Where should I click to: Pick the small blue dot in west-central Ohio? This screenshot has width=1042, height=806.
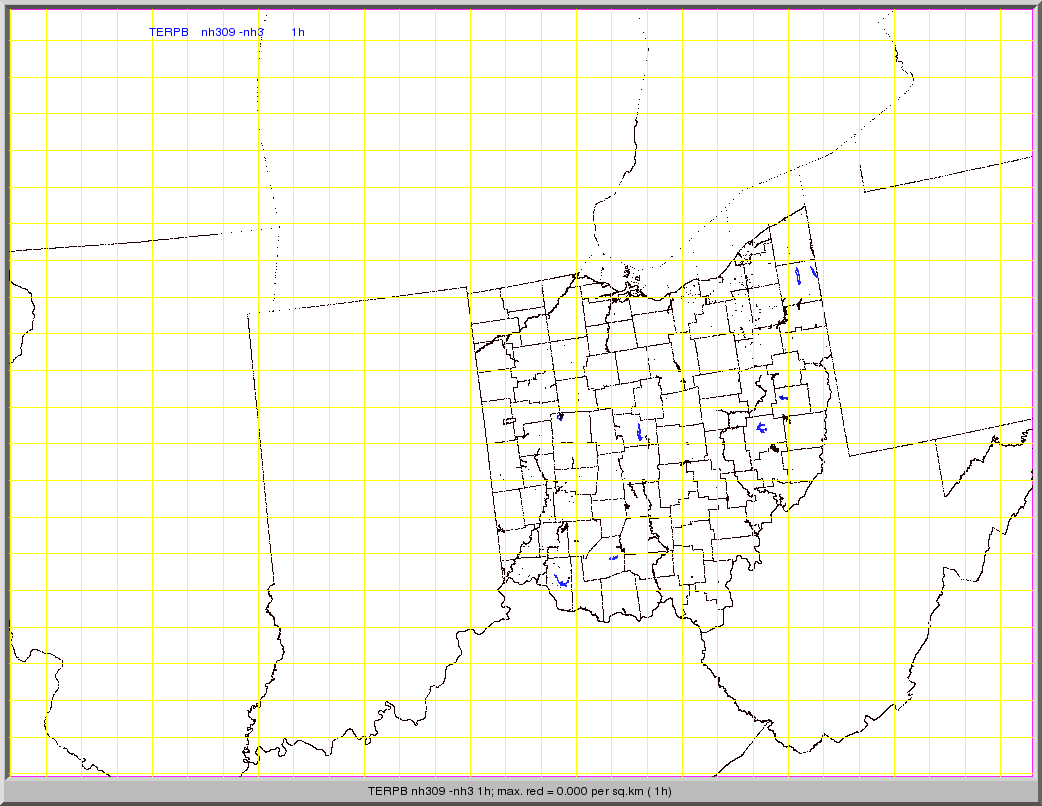pos(560,416)
